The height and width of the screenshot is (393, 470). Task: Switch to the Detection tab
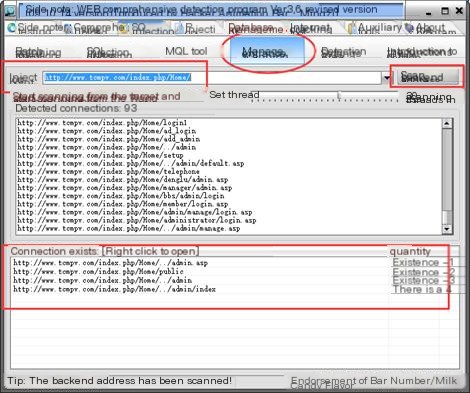coord(343,52)
